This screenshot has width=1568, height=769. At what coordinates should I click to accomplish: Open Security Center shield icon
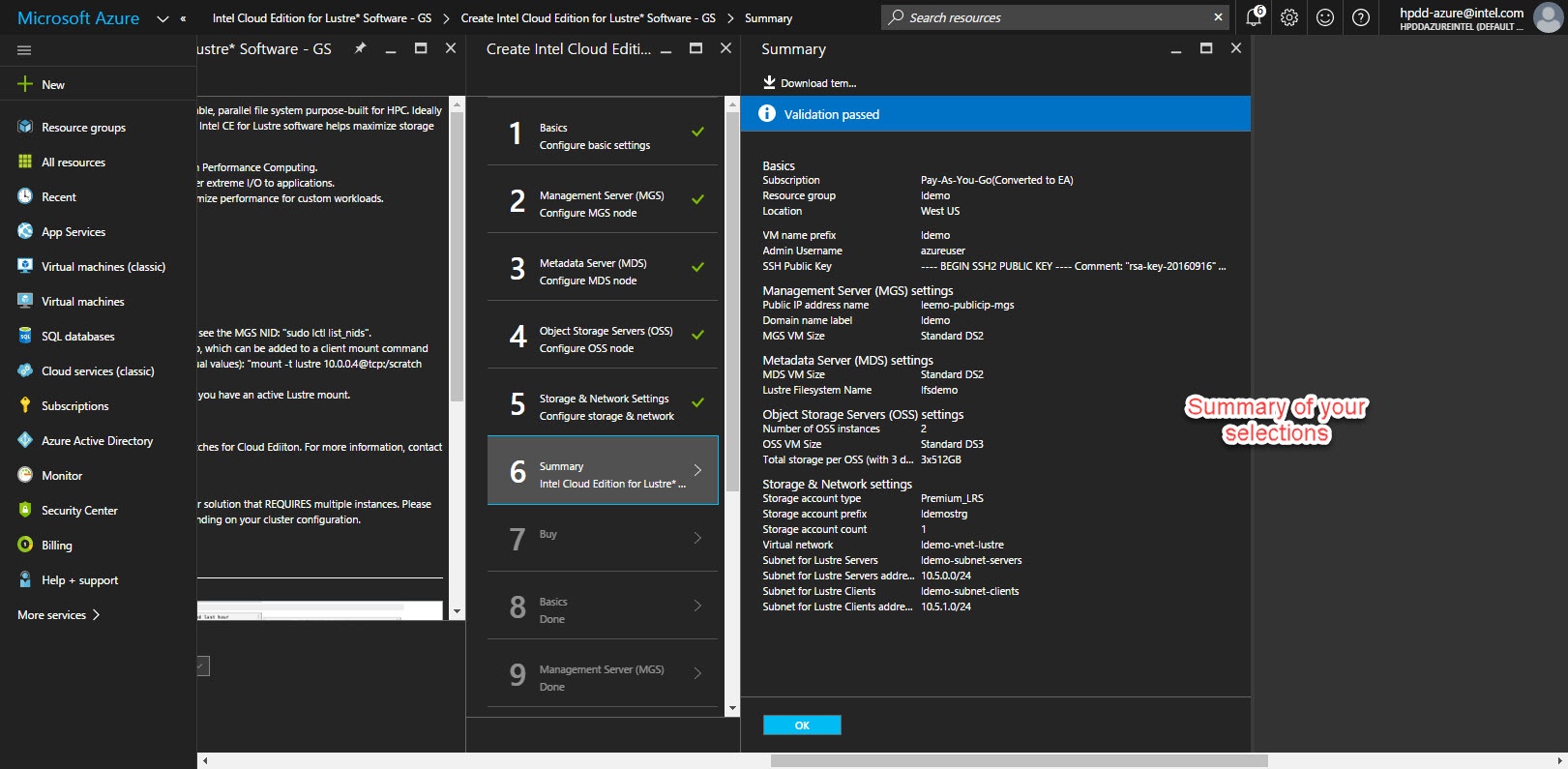pos(25,510)
